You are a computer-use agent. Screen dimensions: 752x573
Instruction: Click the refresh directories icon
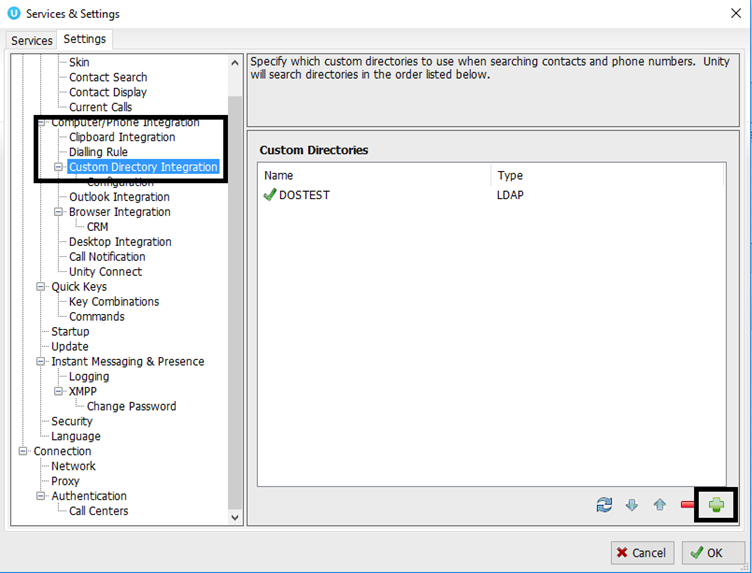pos(604,504)
